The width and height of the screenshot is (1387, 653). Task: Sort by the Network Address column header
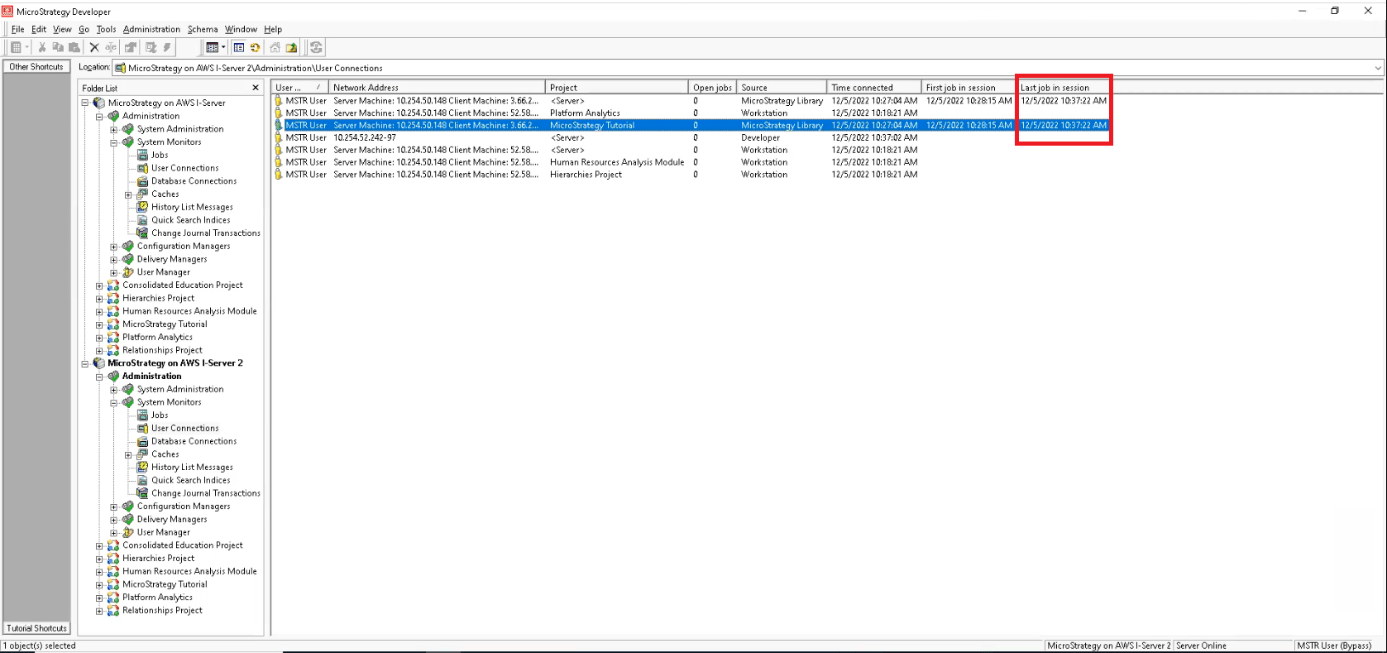tap(438, 87)
